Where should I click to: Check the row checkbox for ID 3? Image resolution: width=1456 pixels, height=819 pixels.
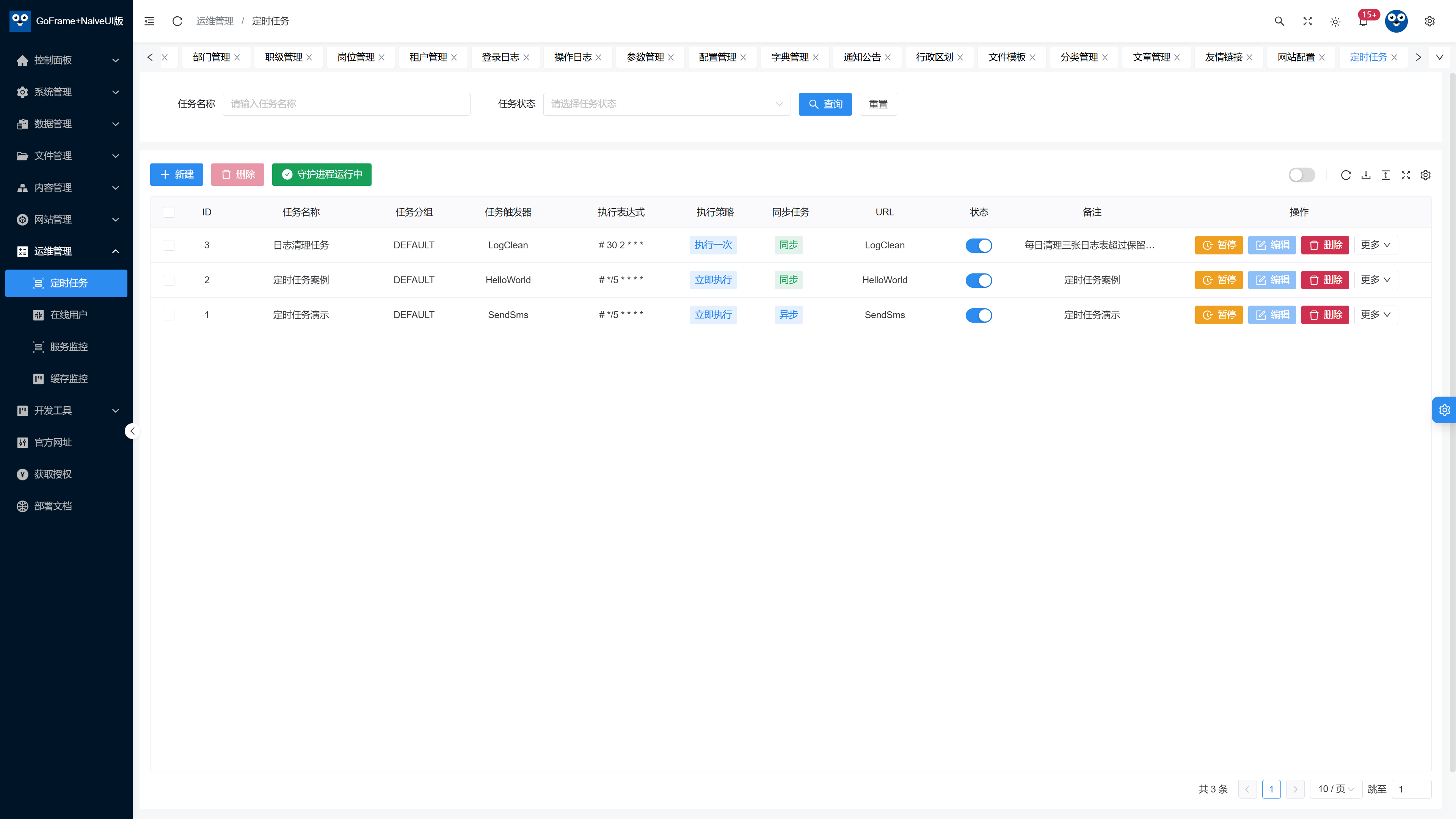(169, 245)
